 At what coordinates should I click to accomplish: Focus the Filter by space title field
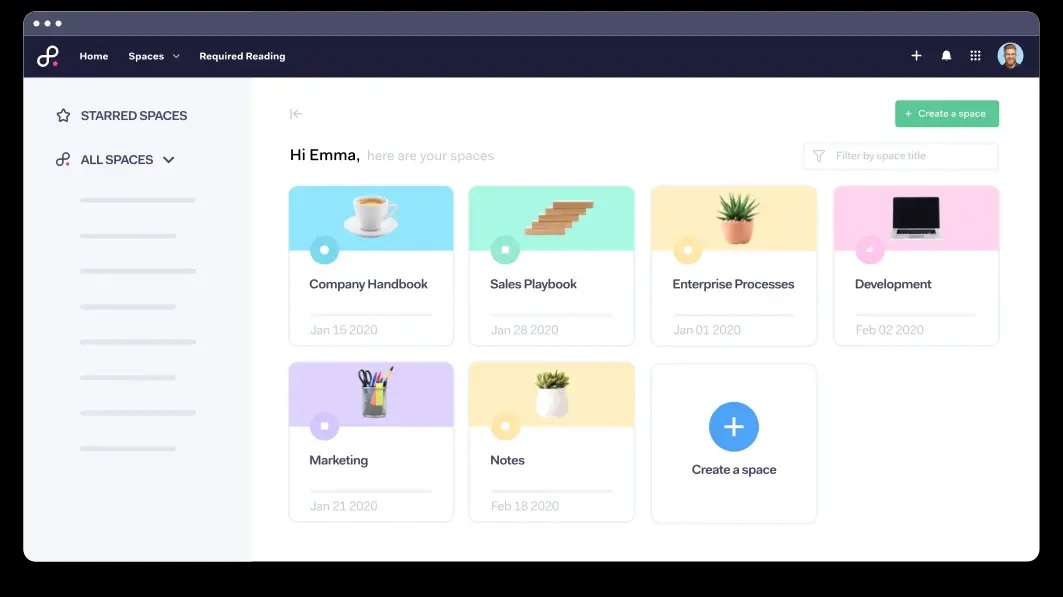(x=900, y=156)
